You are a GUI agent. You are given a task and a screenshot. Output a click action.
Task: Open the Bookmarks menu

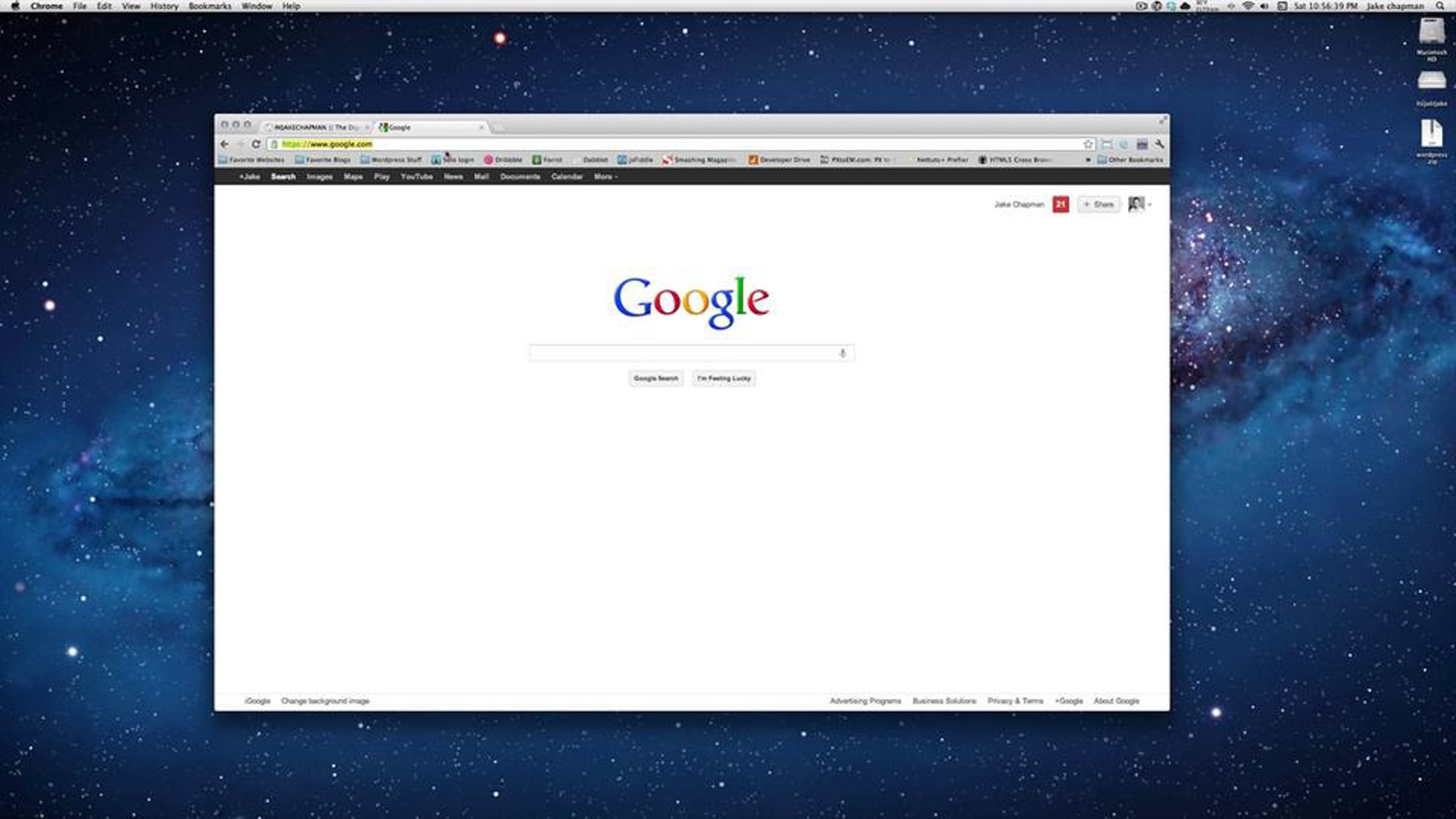point(210,6)
